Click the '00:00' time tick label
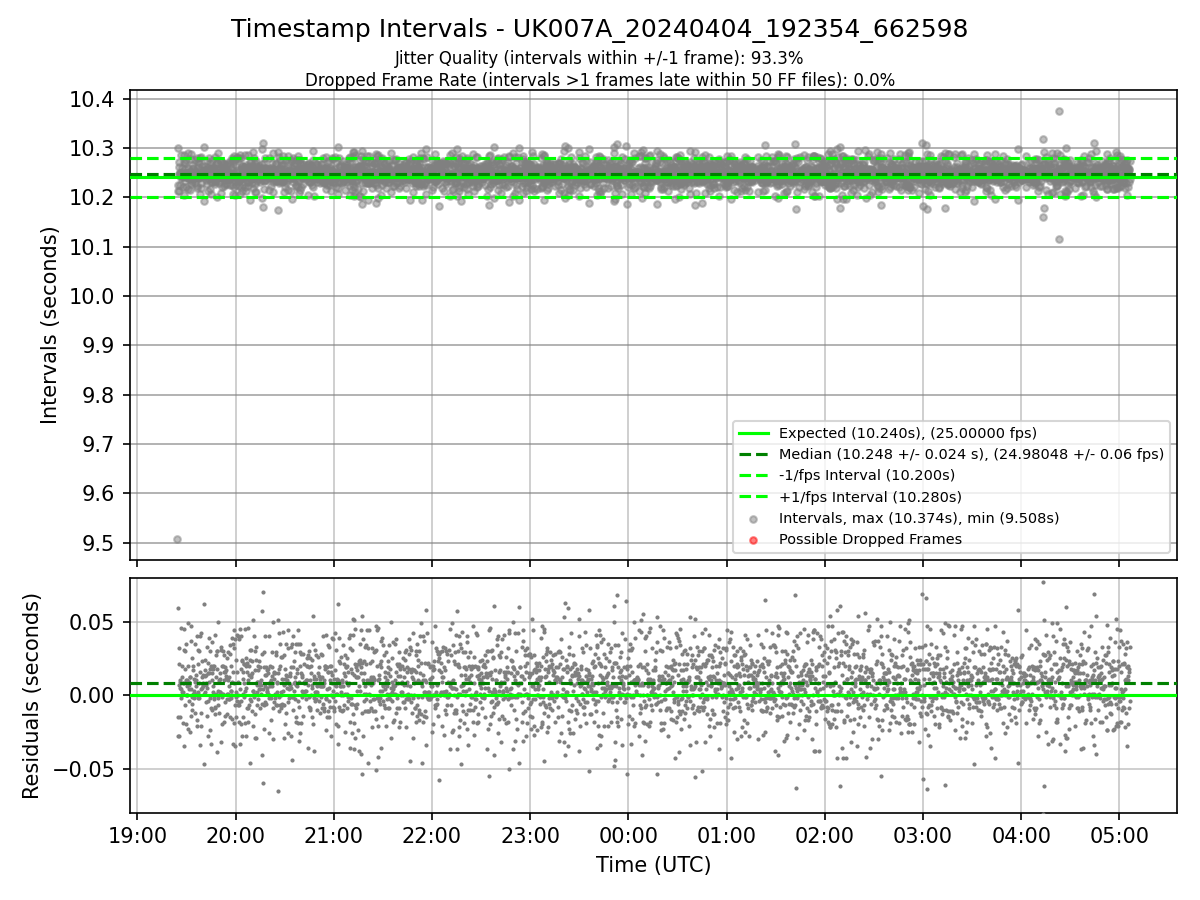 point(627,834)
